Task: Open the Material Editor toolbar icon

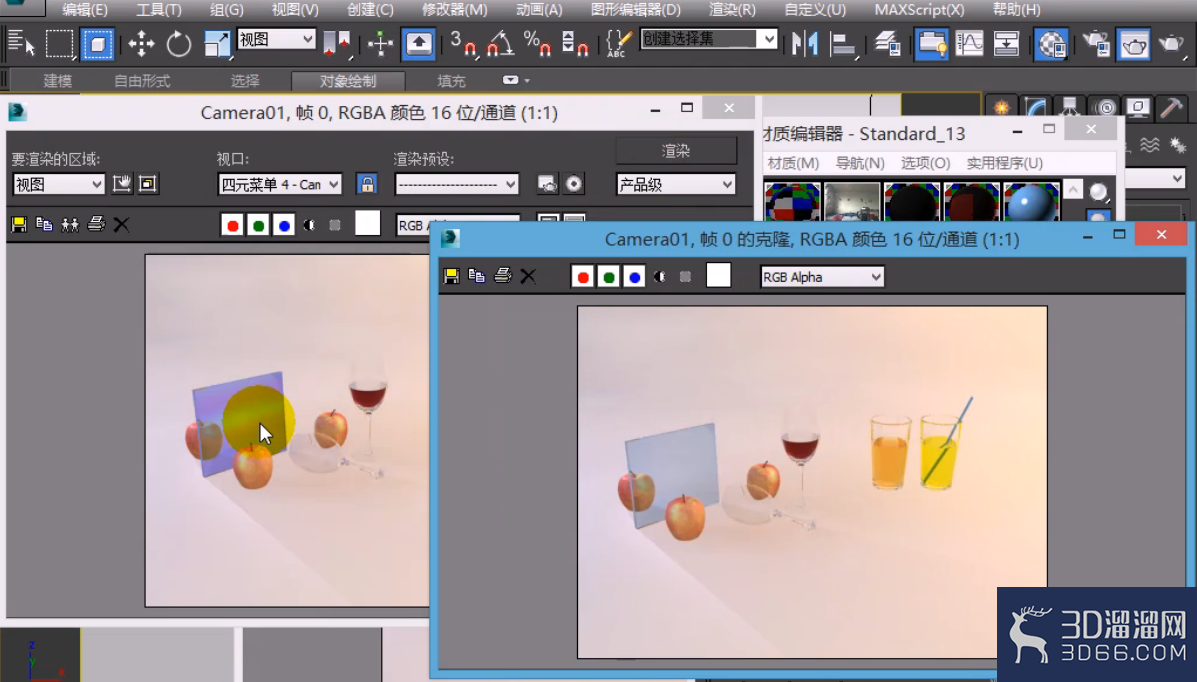Action: tap(1051, 44)
